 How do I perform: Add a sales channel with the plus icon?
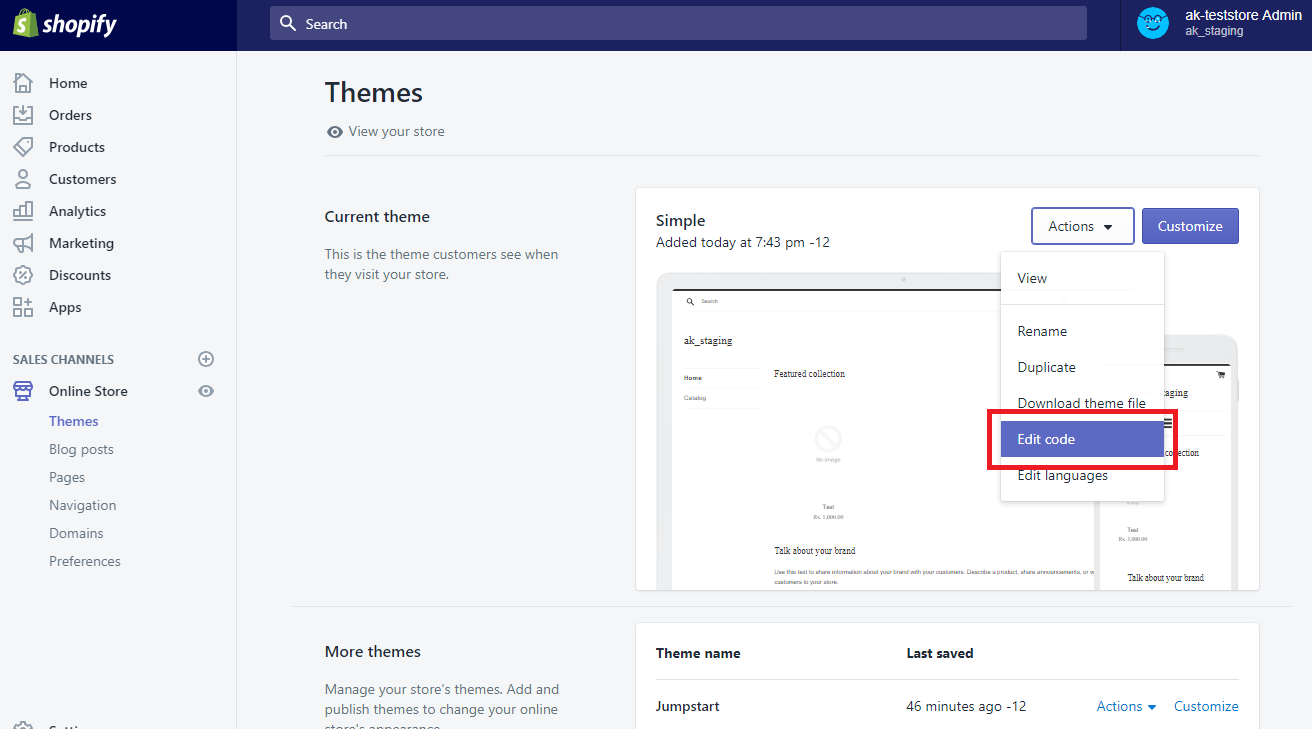[x=206, y=359]
